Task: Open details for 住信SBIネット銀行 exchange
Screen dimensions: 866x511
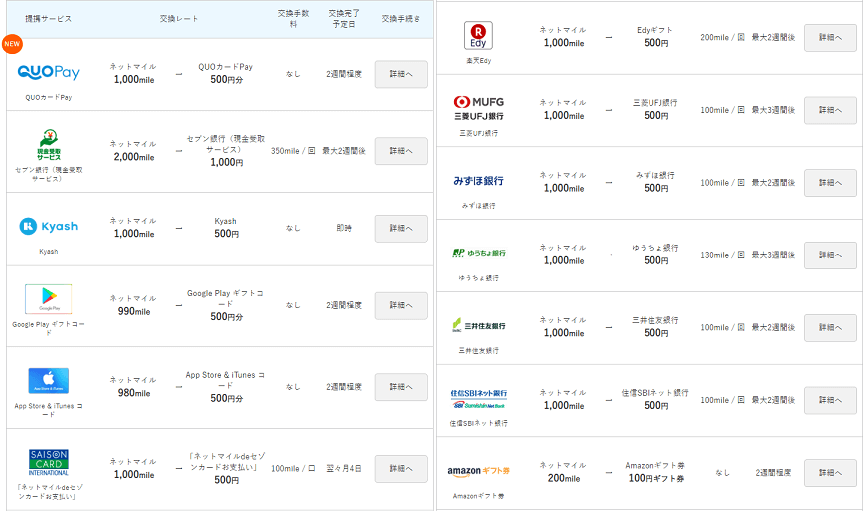Action: 830,400
